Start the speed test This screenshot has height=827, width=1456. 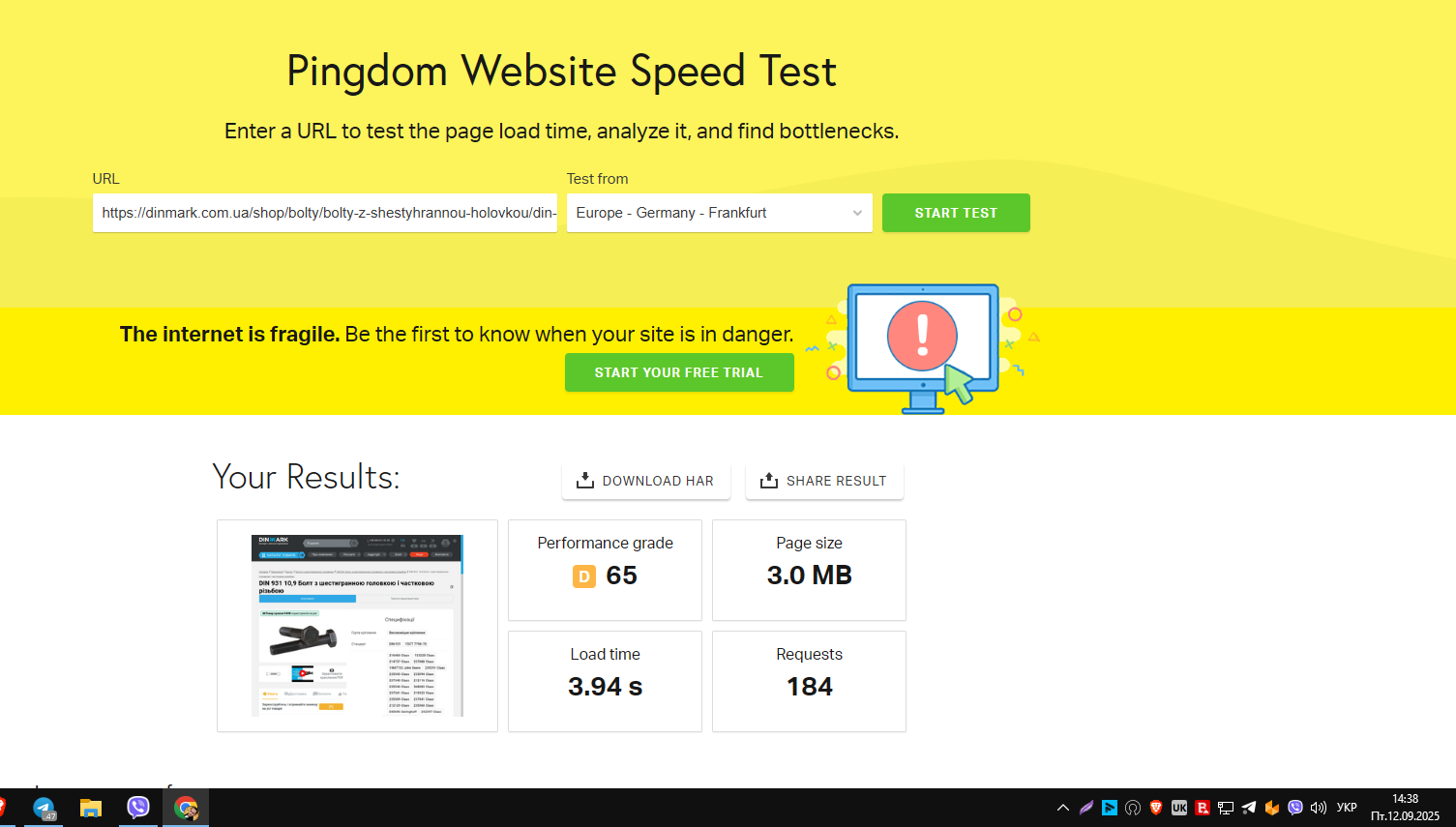click(956, 213)
